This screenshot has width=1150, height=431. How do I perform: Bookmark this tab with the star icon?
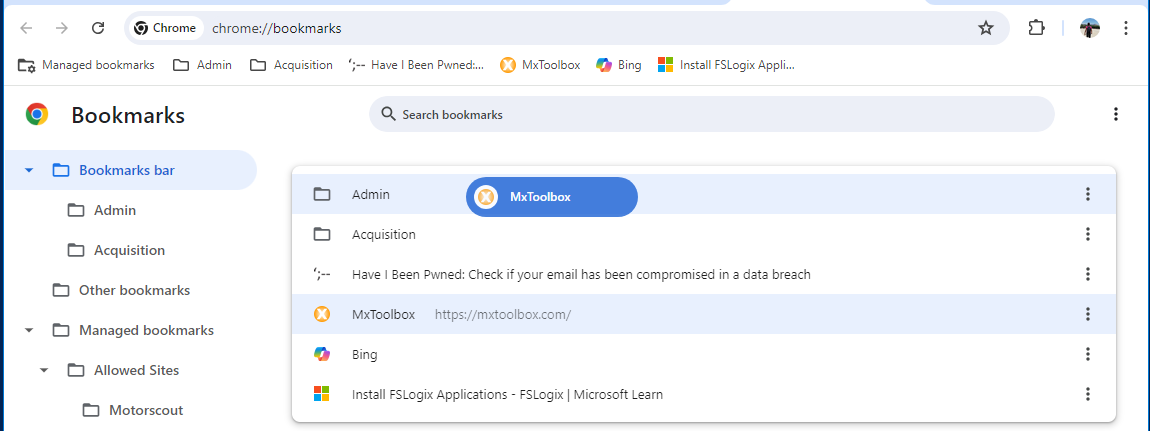pyautogui.click(x=986, y=29)
